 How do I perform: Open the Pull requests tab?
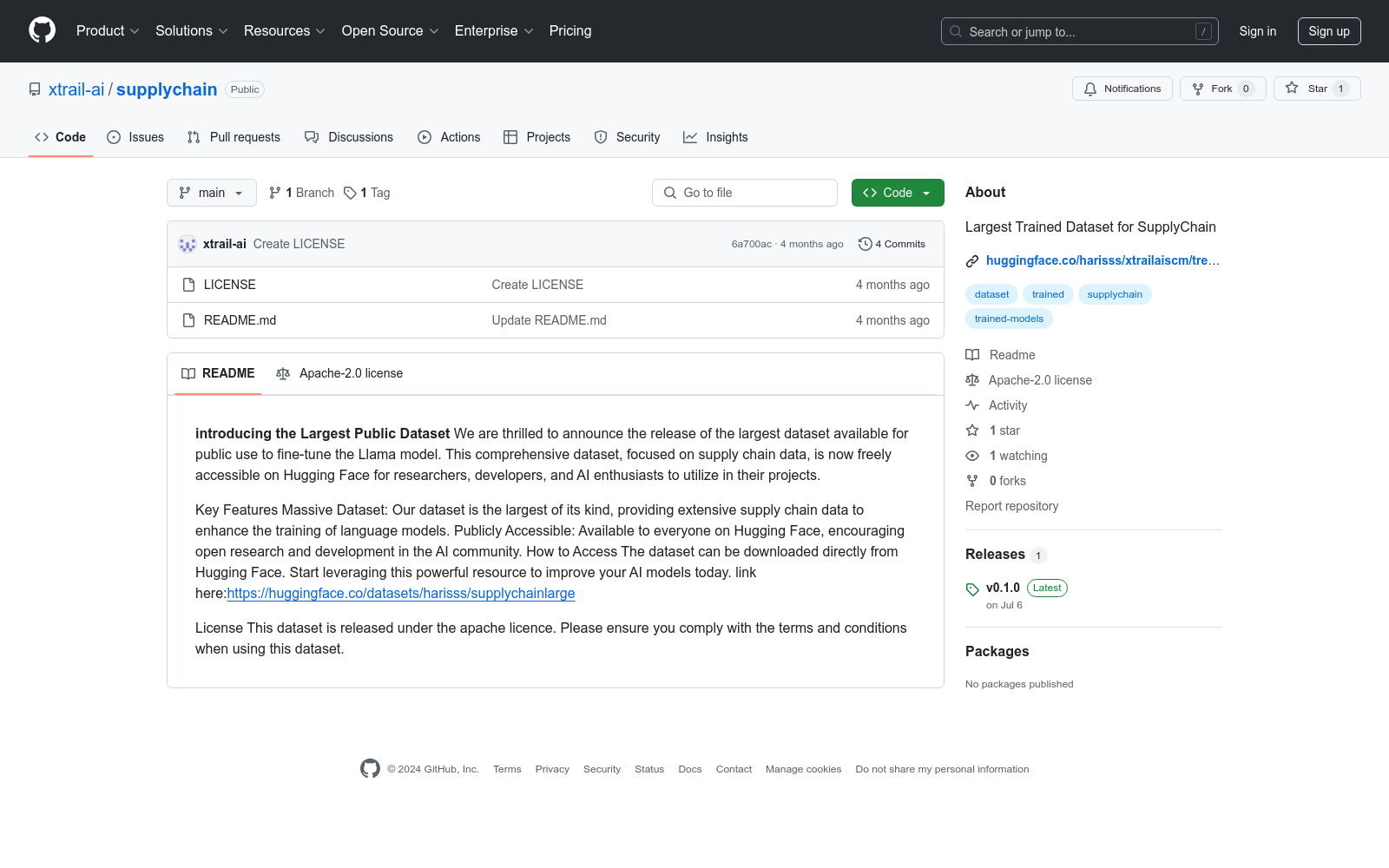point(234,137)
